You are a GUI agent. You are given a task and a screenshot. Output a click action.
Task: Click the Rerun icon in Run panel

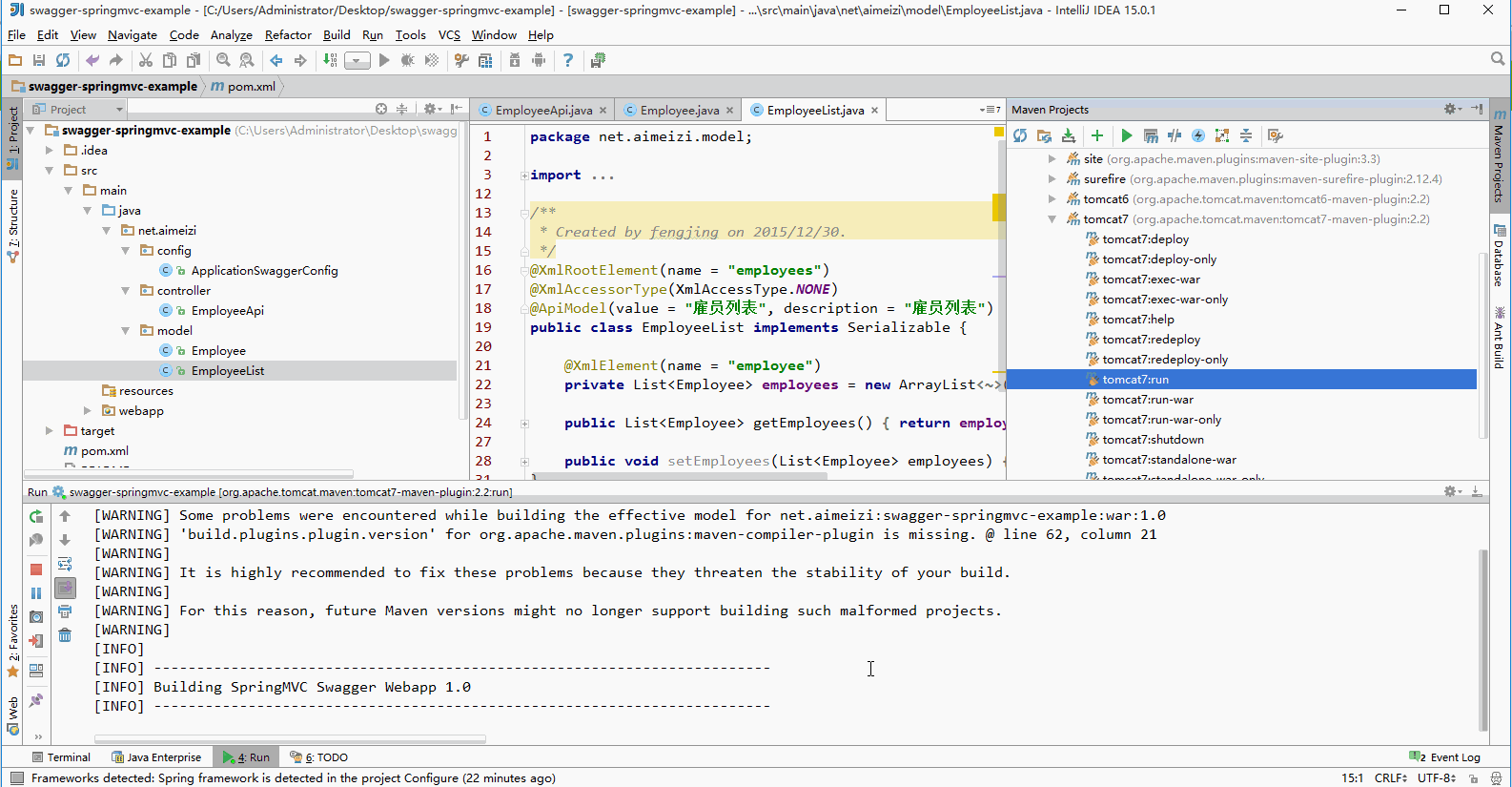[36, 516]
